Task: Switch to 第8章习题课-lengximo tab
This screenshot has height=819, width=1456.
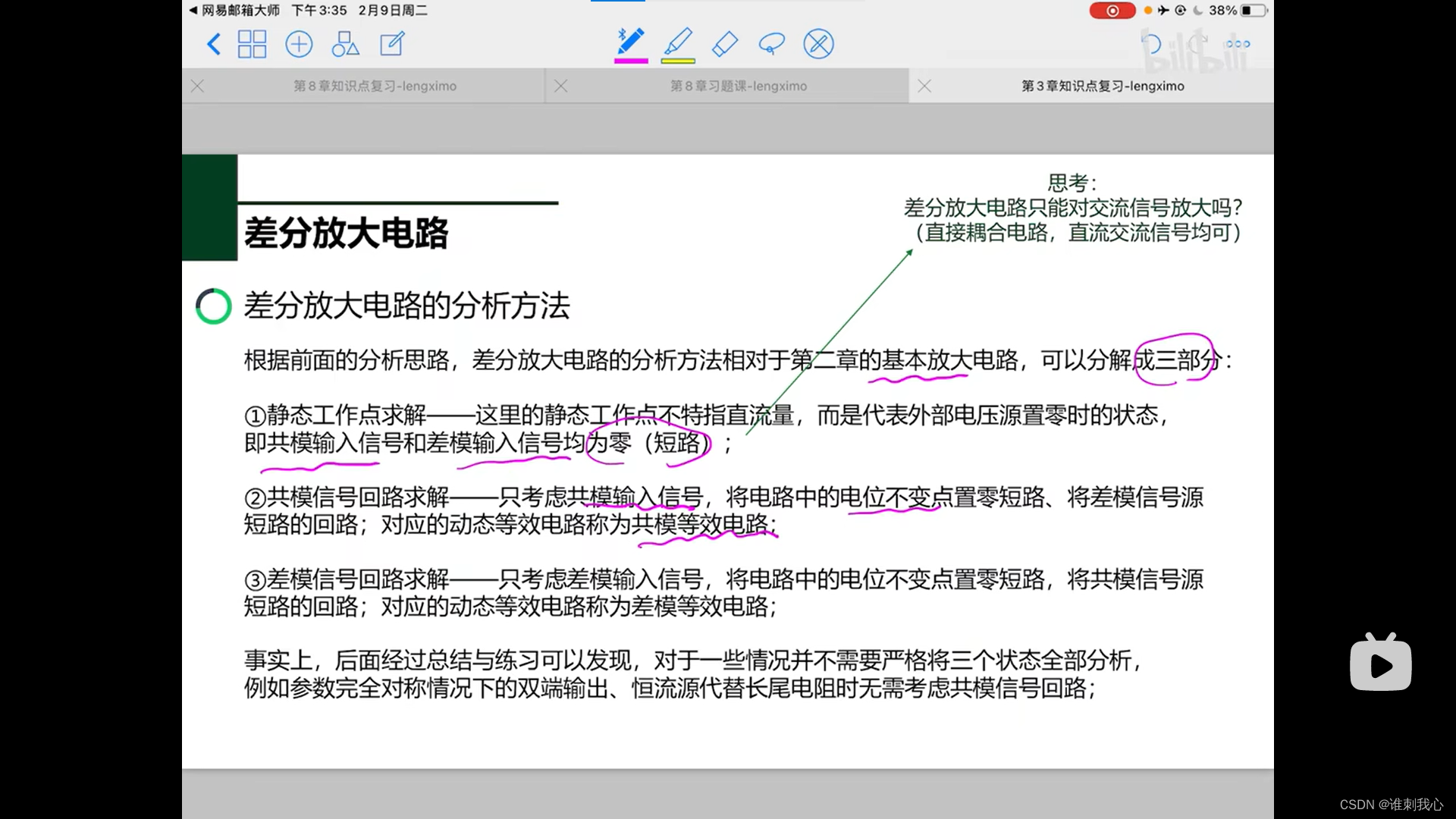Action: tap(738, 86)
